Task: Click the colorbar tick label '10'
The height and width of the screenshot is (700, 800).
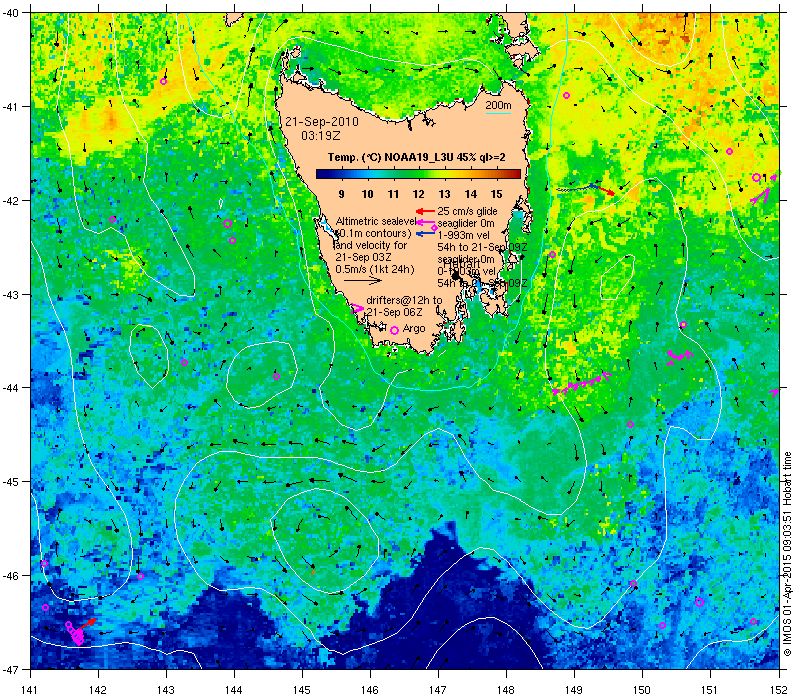Action: point(367,194)
